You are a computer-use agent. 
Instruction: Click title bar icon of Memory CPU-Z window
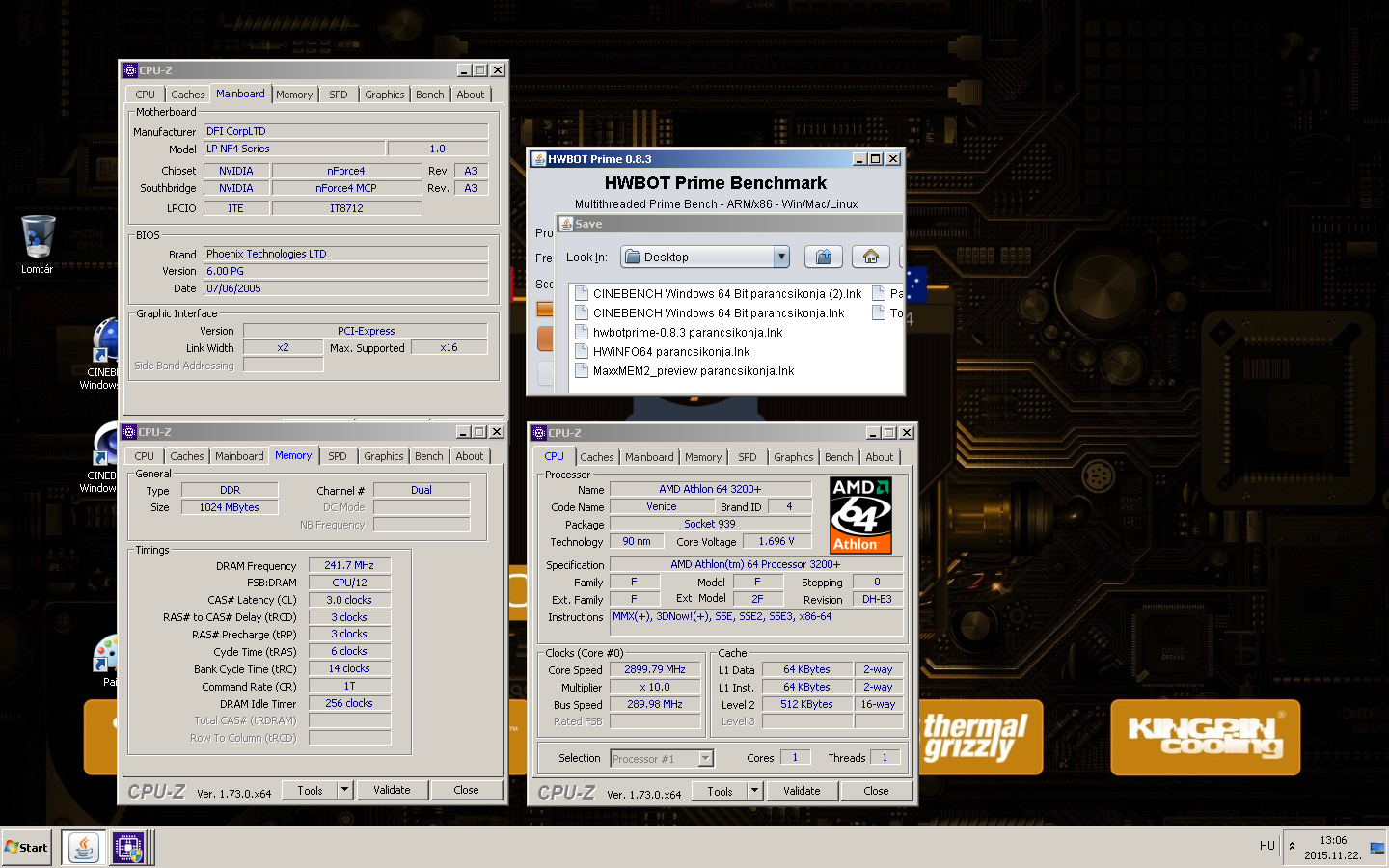point(129,432)
